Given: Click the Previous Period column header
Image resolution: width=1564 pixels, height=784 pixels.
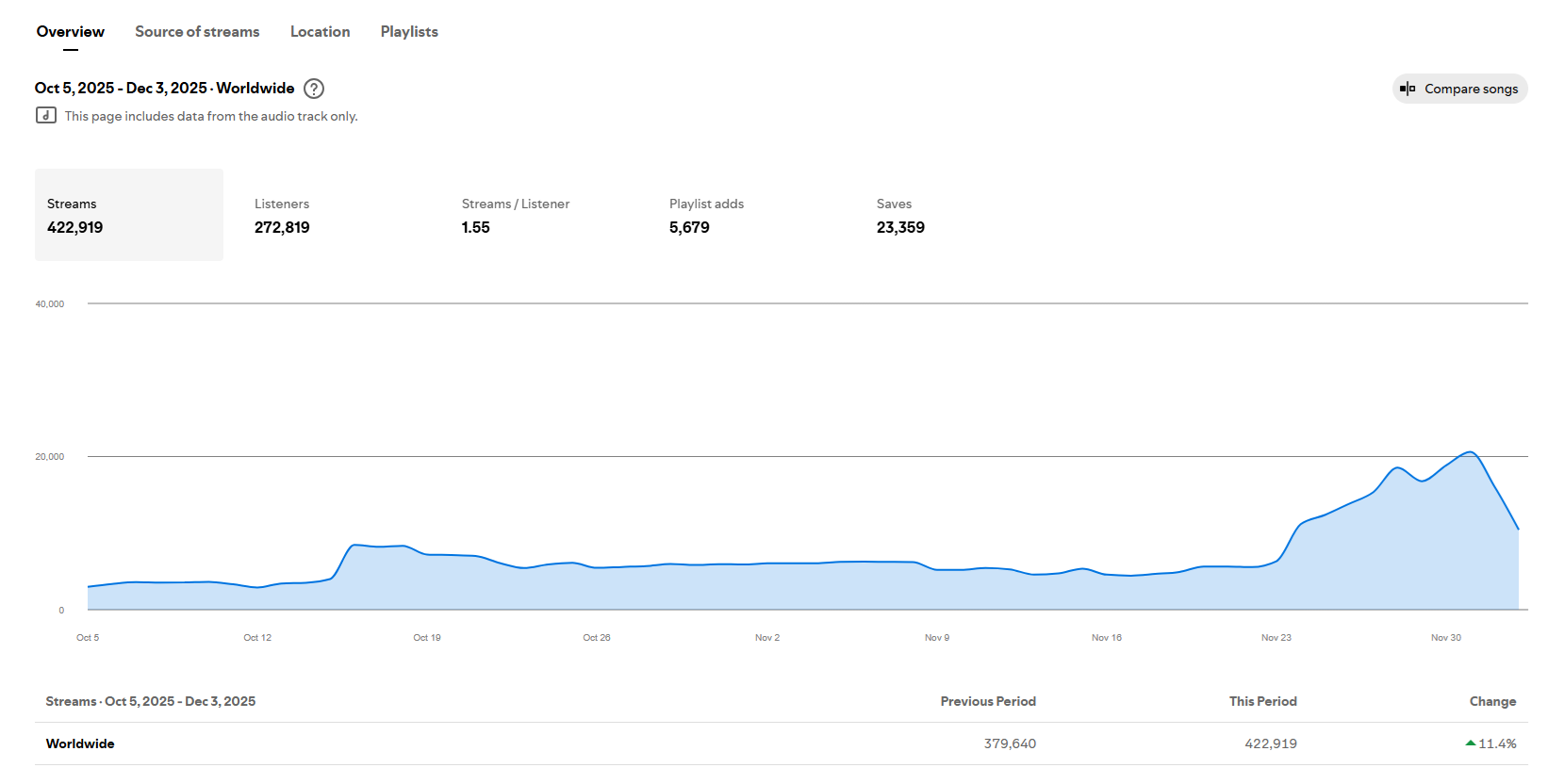Looking at the screenshot, I should (988, 701).
